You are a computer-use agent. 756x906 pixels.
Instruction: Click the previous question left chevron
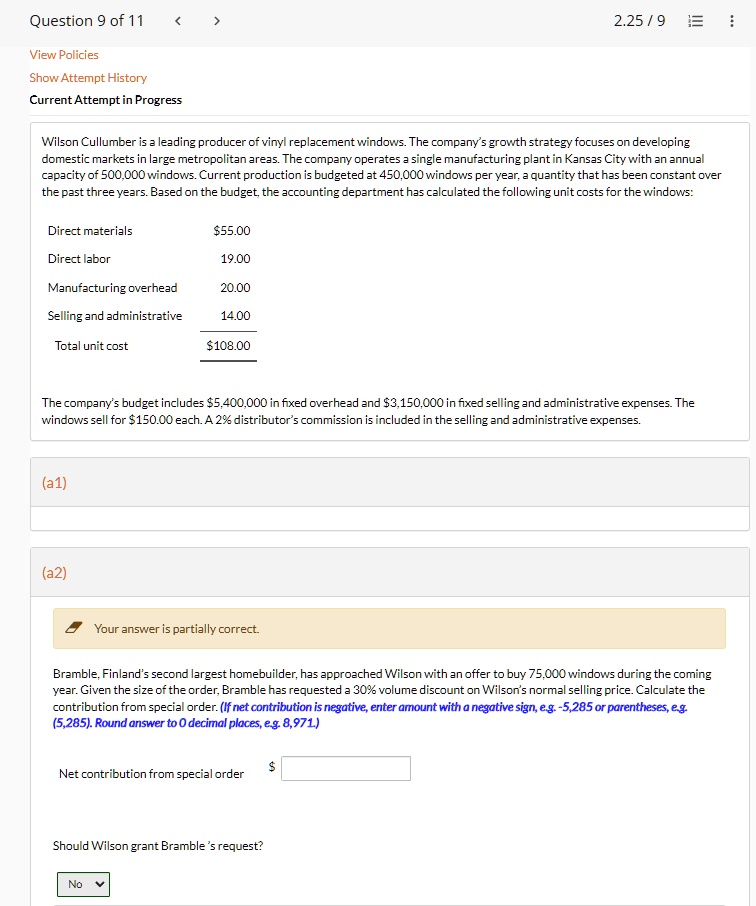177,20
